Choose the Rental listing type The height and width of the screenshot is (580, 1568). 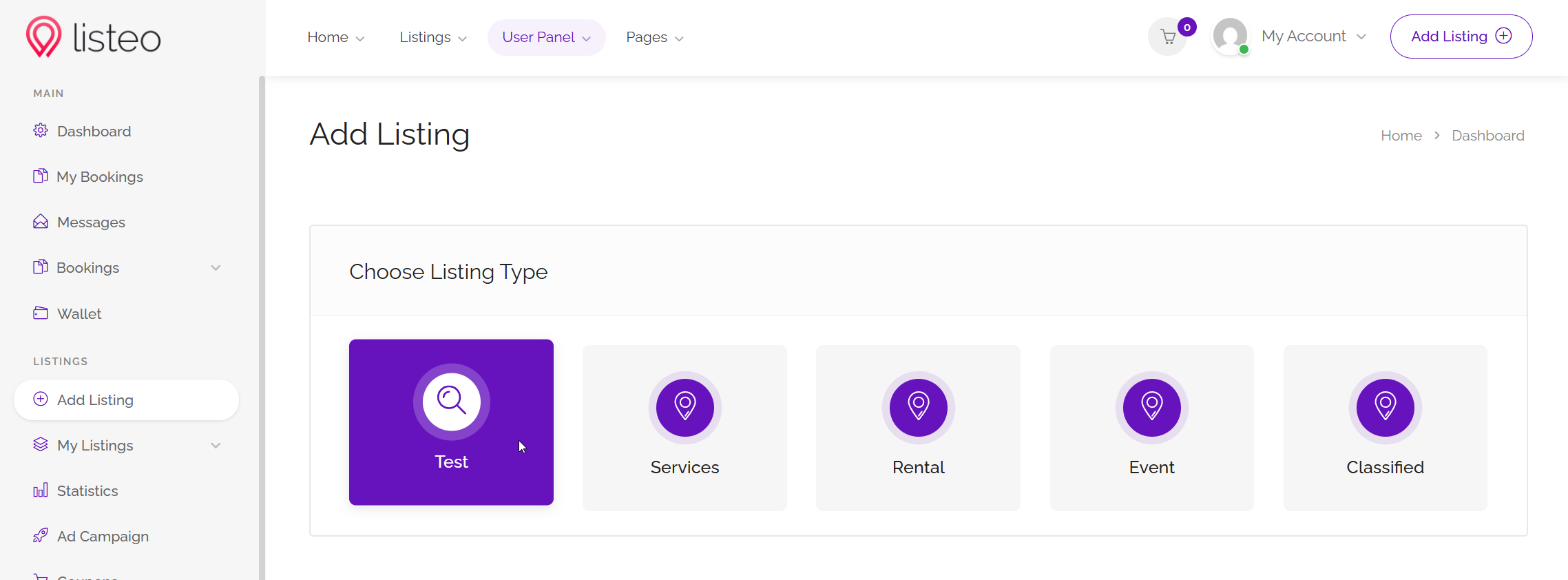[x=918, y=428]
